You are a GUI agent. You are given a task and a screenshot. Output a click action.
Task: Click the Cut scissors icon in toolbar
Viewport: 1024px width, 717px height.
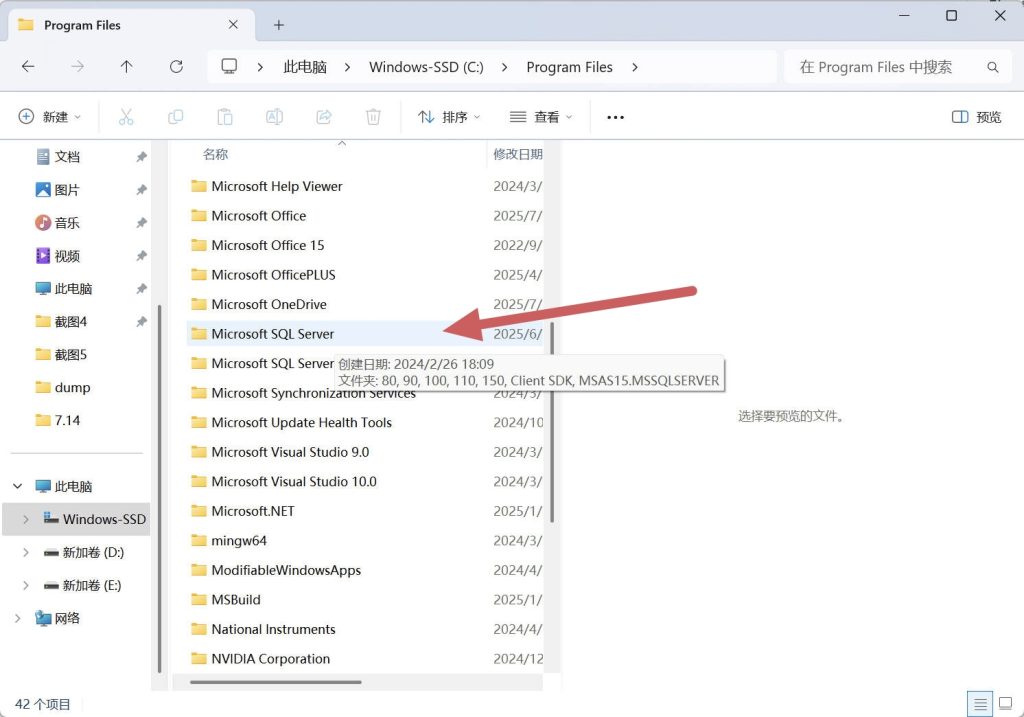pos(126,117)
